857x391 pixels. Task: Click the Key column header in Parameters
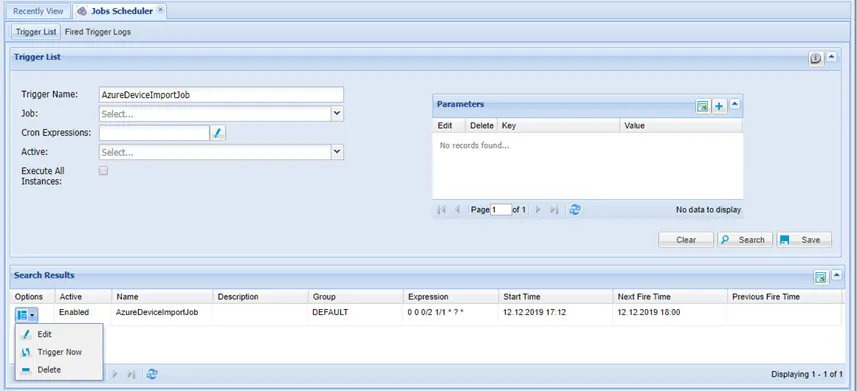point(559,126)
